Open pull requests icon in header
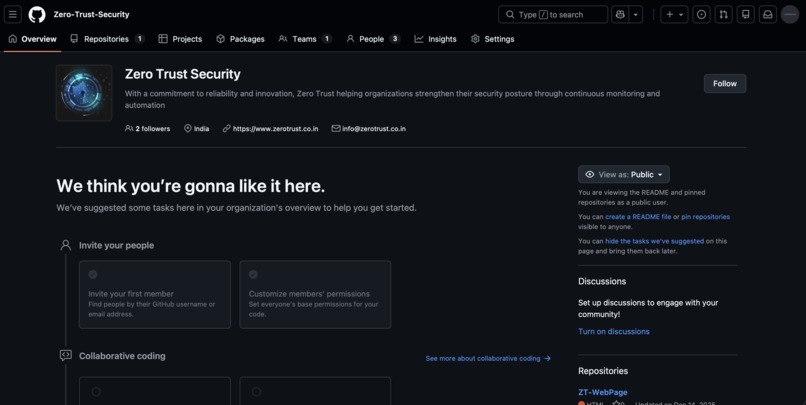 coord(723,14)
